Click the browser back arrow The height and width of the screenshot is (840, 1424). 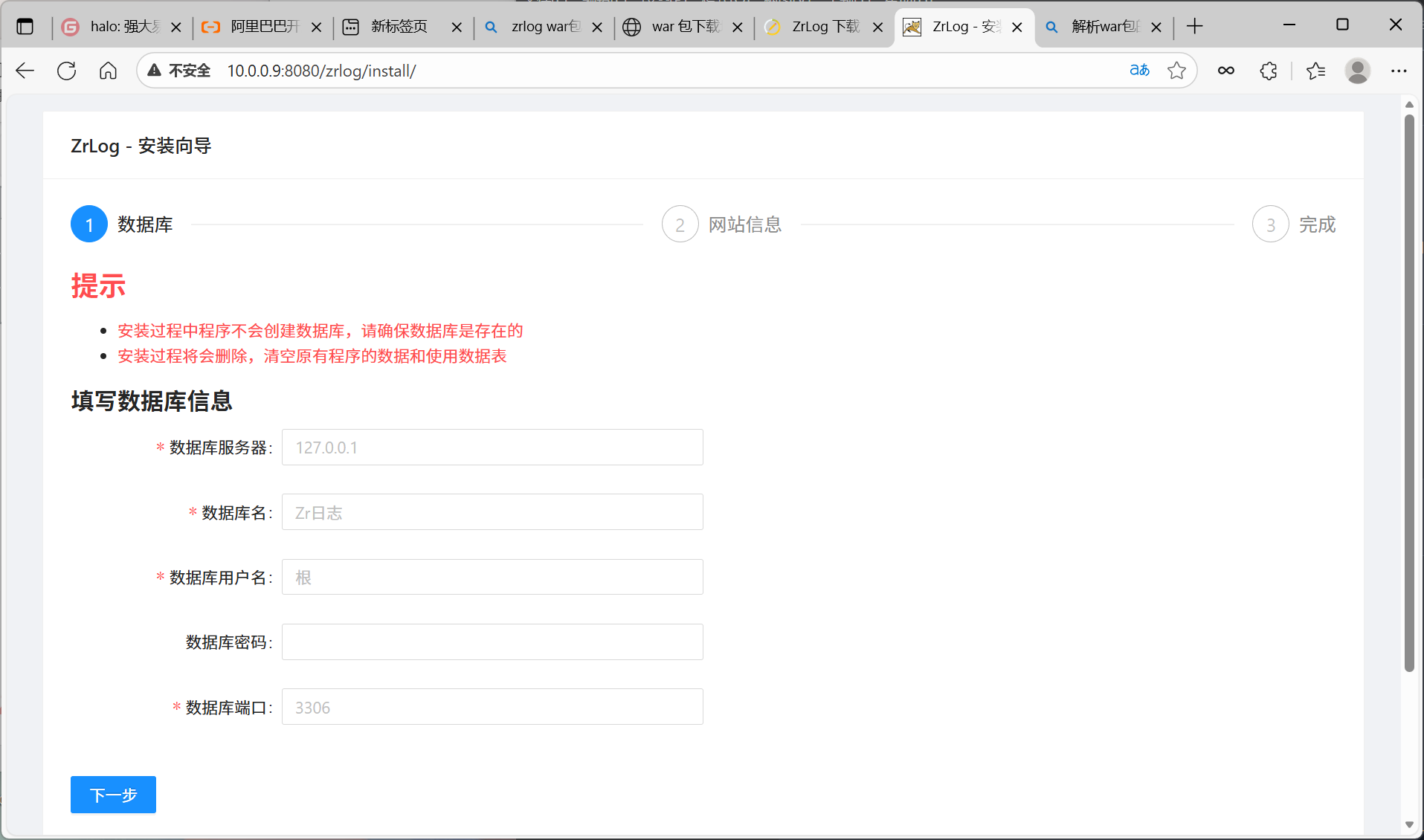pos(25,71)
